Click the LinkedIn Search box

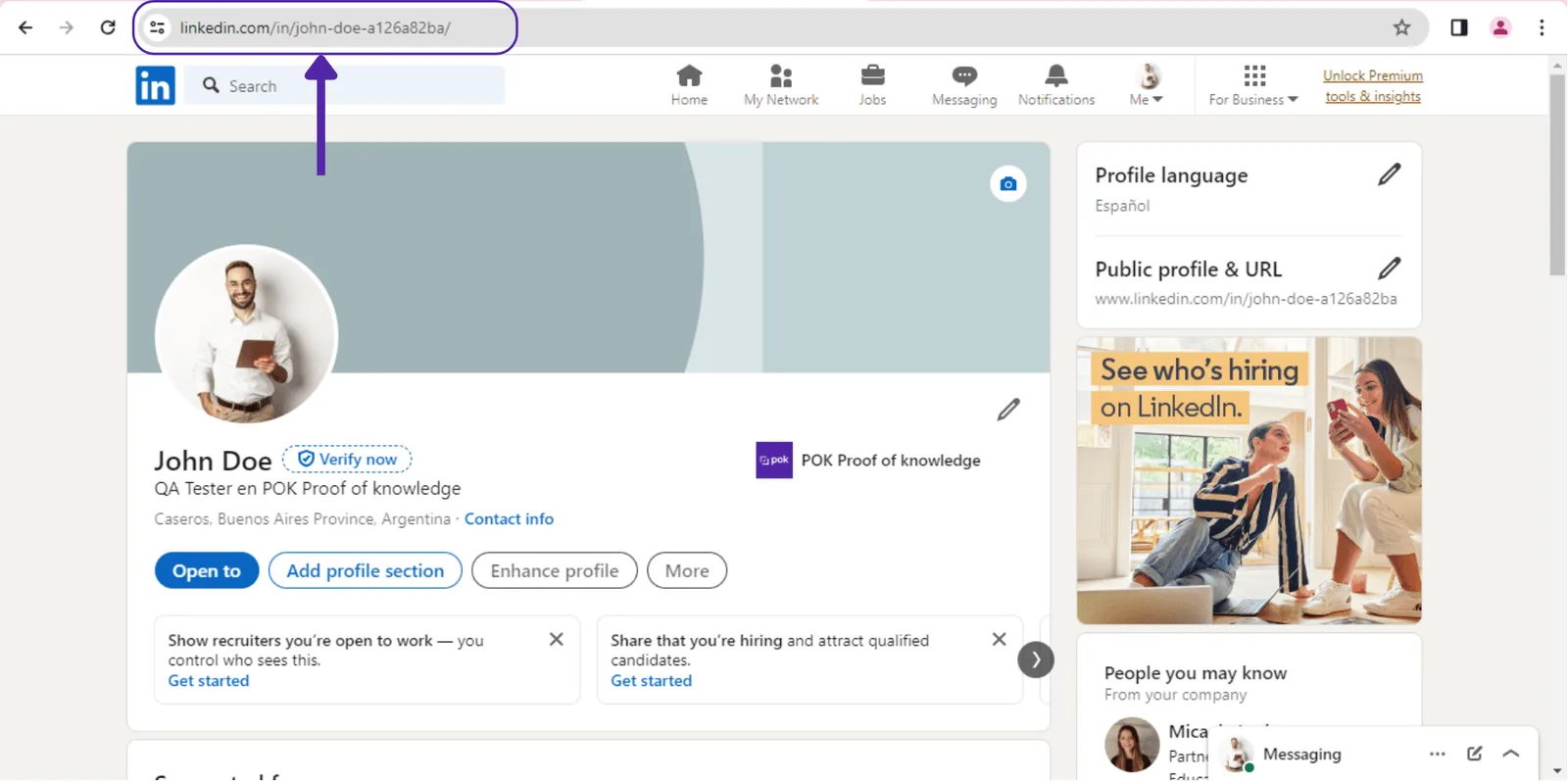(x=345, y=86)
